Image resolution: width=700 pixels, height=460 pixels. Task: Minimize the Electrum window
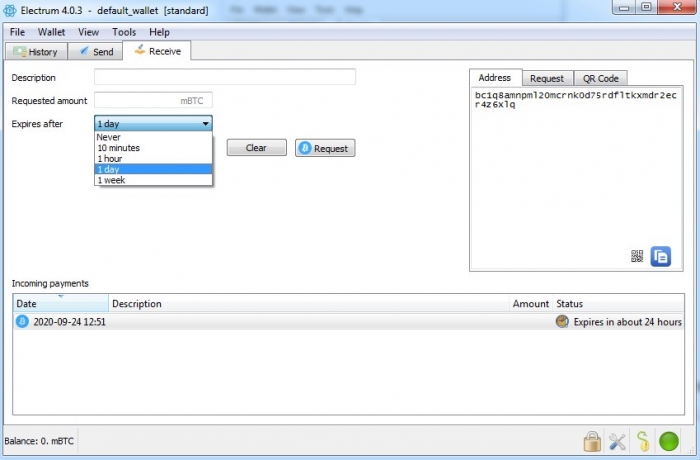pos(624,7)
